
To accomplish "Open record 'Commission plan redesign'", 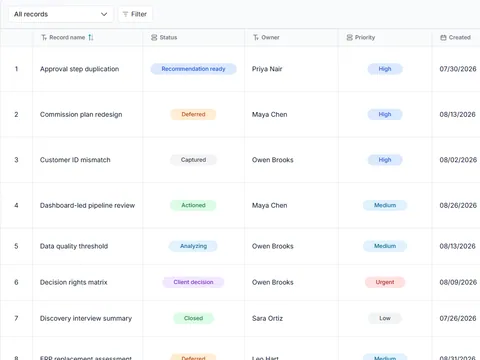I will 81,114.
